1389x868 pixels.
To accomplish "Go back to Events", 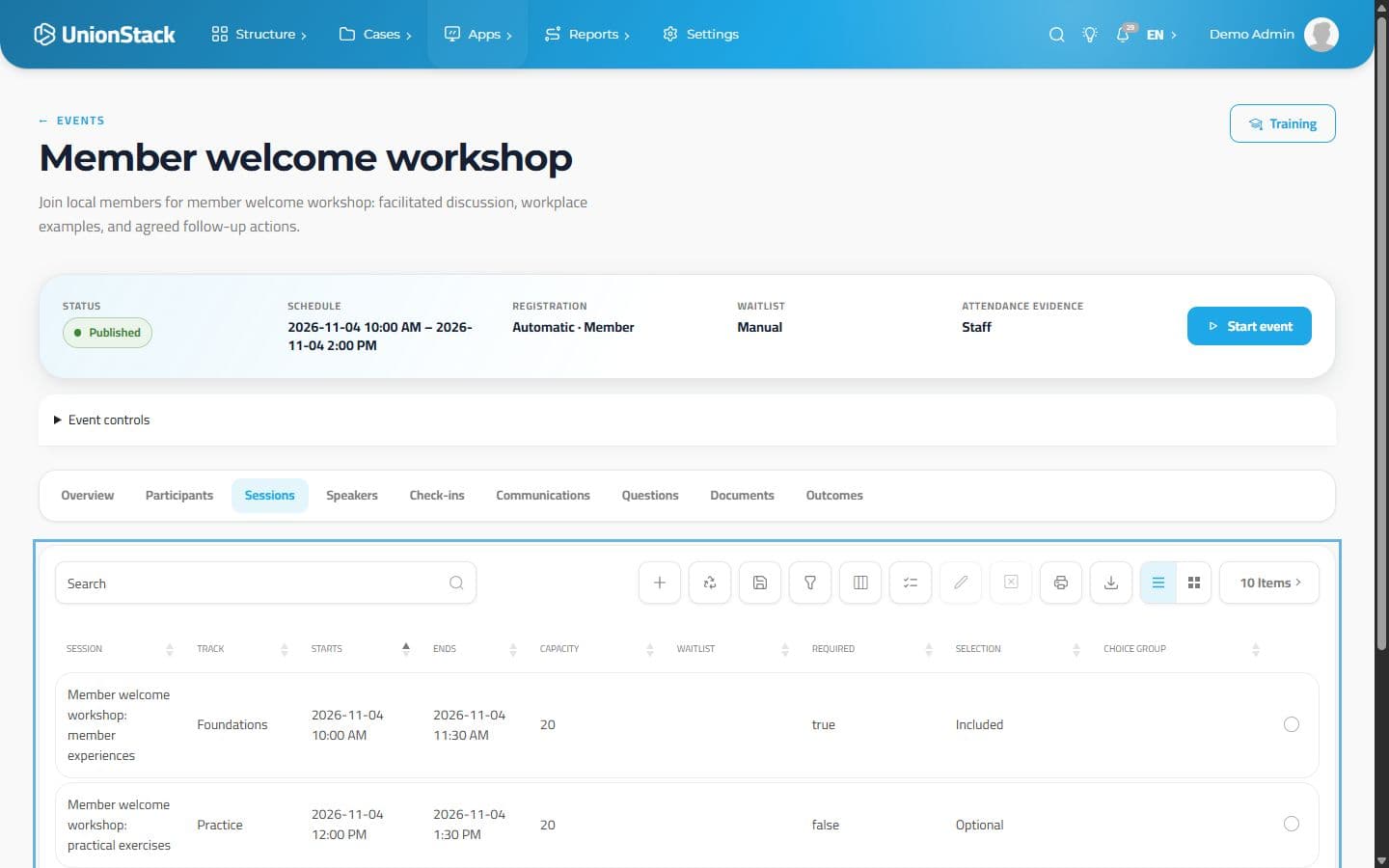I will pyautogui.click(x=71, y=121).
